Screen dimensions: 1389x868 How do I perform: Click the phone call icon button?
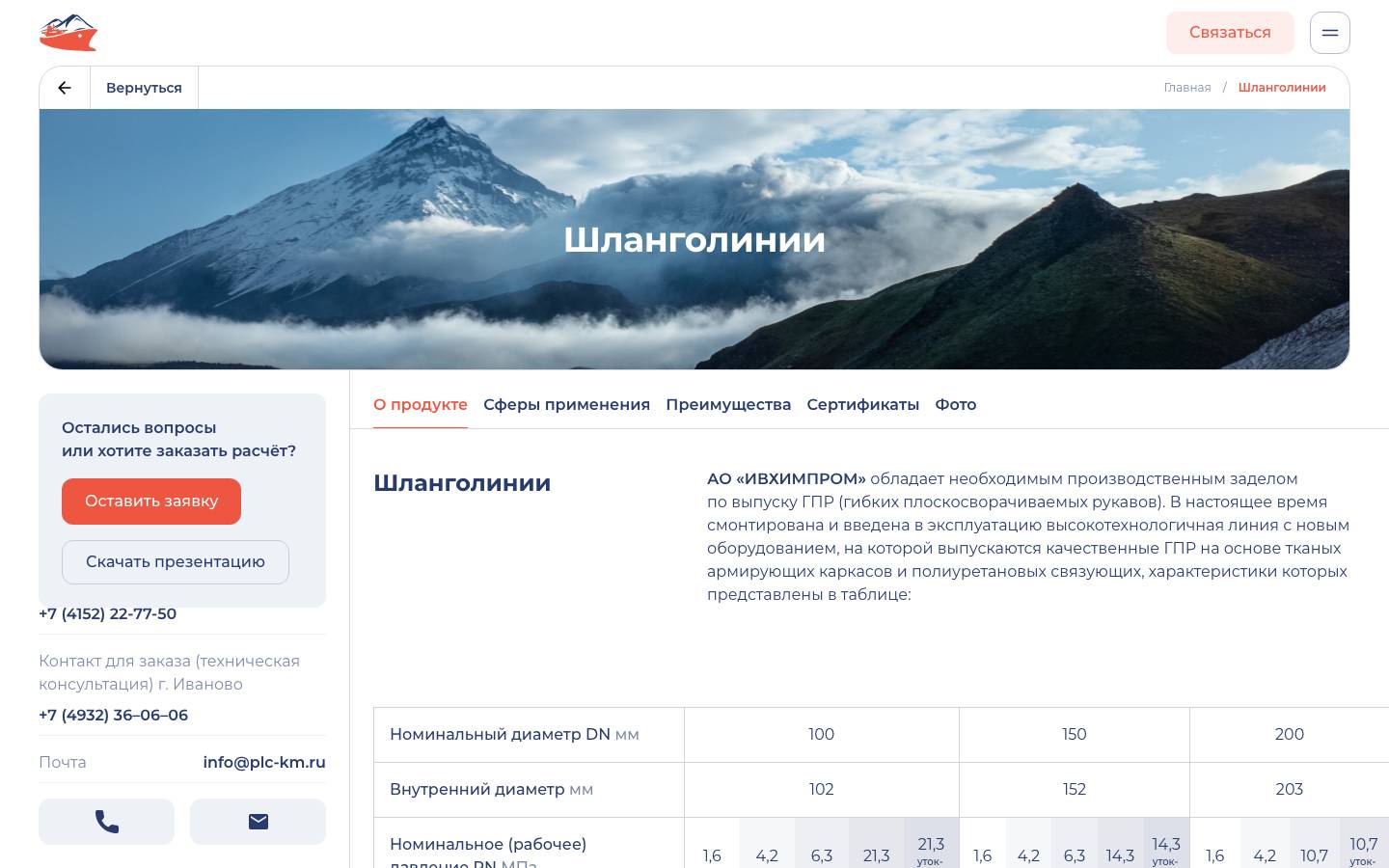(x=106, y=822)
